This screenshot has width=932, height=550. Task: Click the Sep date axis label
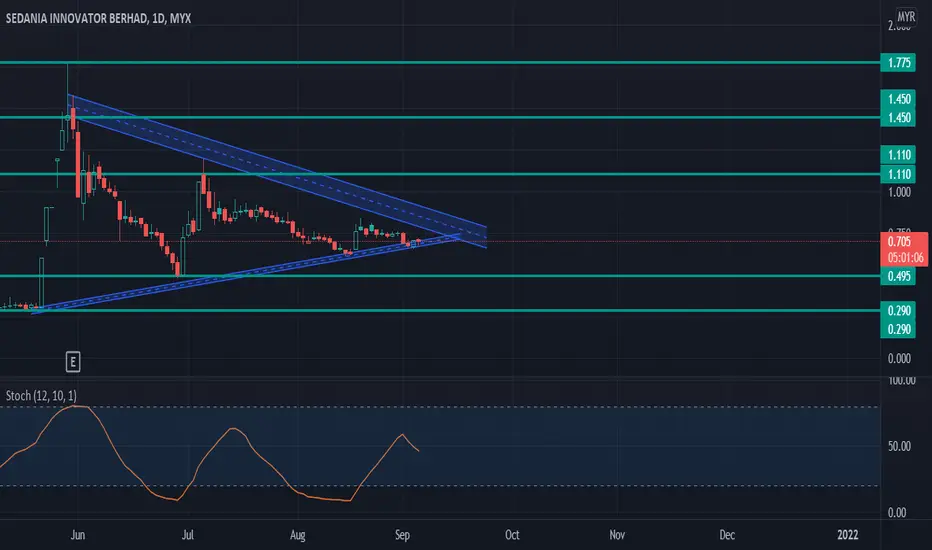(x=402, y=535)
